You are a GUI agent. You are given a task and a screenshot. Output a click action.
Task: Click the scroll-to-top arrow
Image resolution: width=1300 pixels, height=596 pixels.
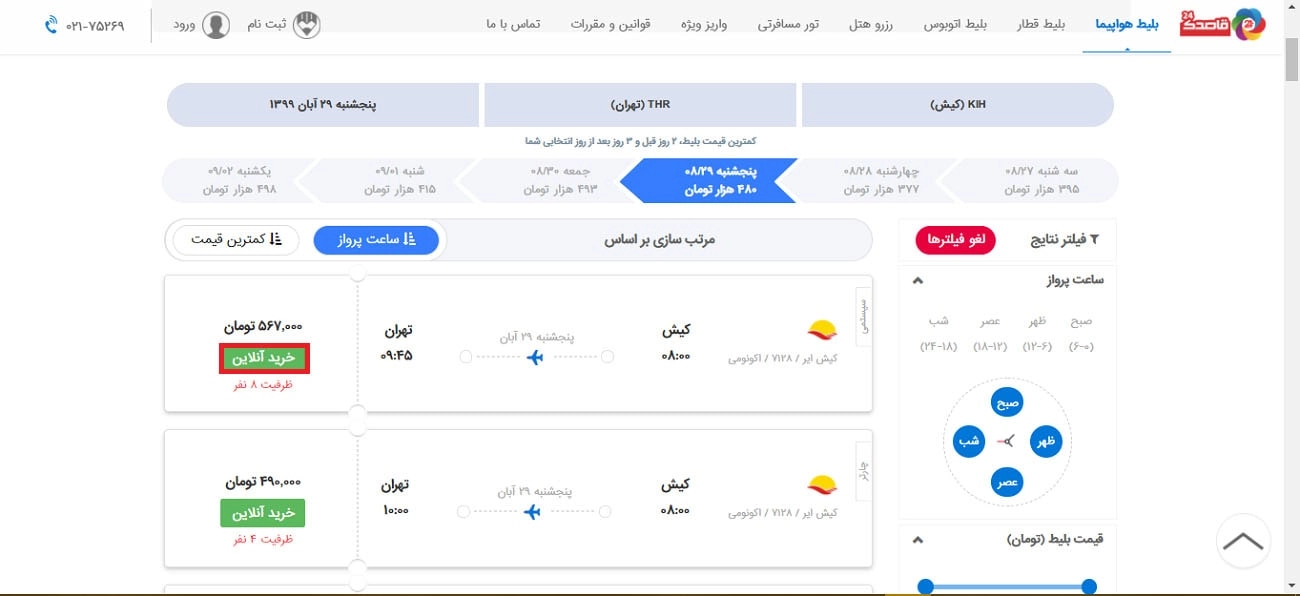tap(1243, 541)
